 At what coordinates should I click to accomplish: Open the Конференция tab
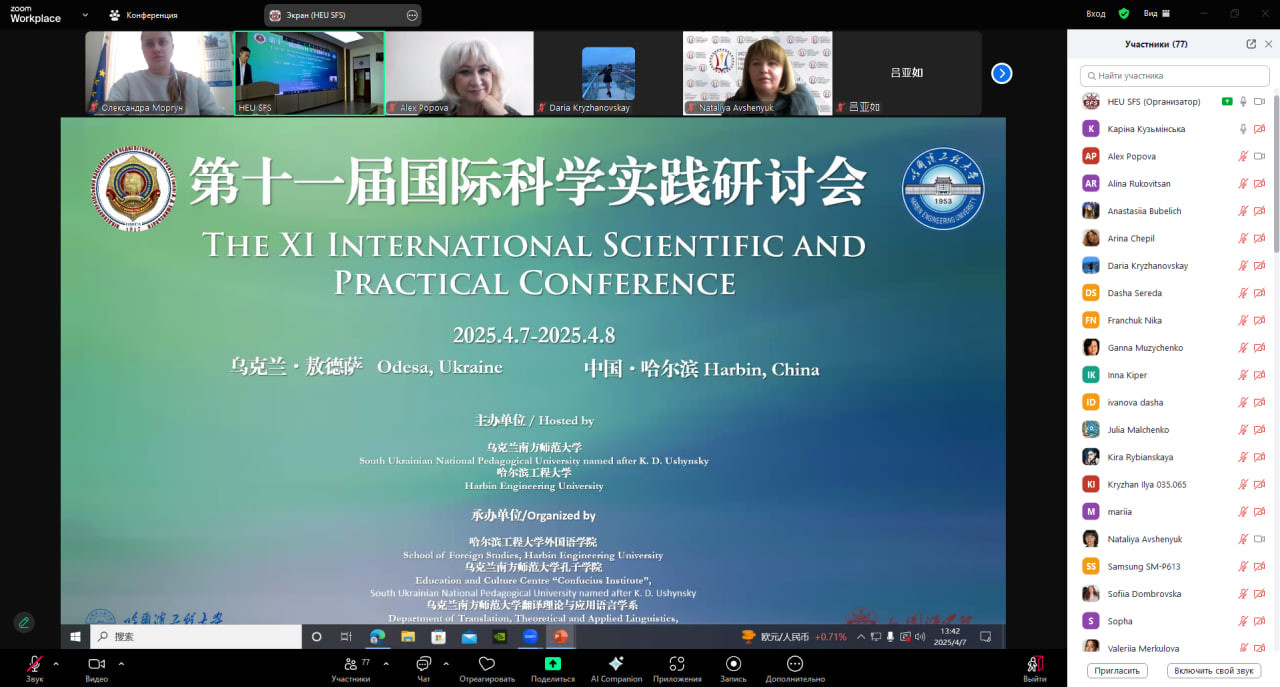(x=143, y=15)
